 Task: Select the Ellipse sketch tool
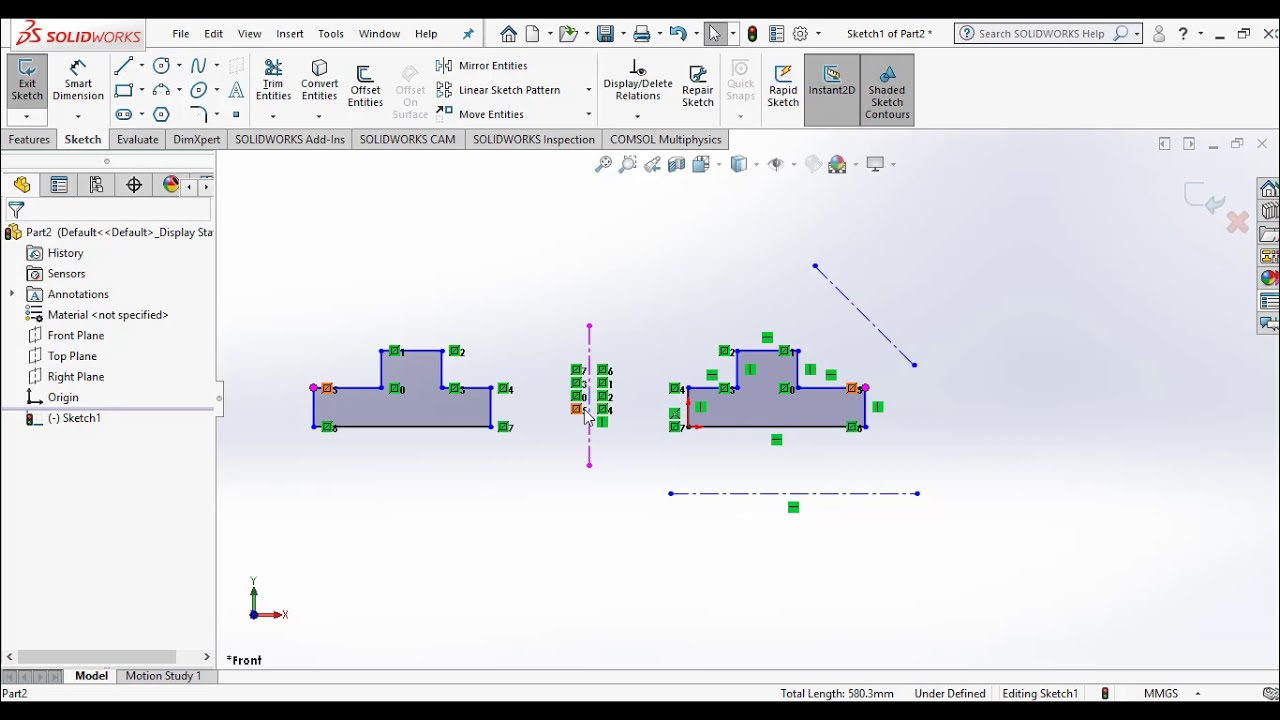[199, 90]
